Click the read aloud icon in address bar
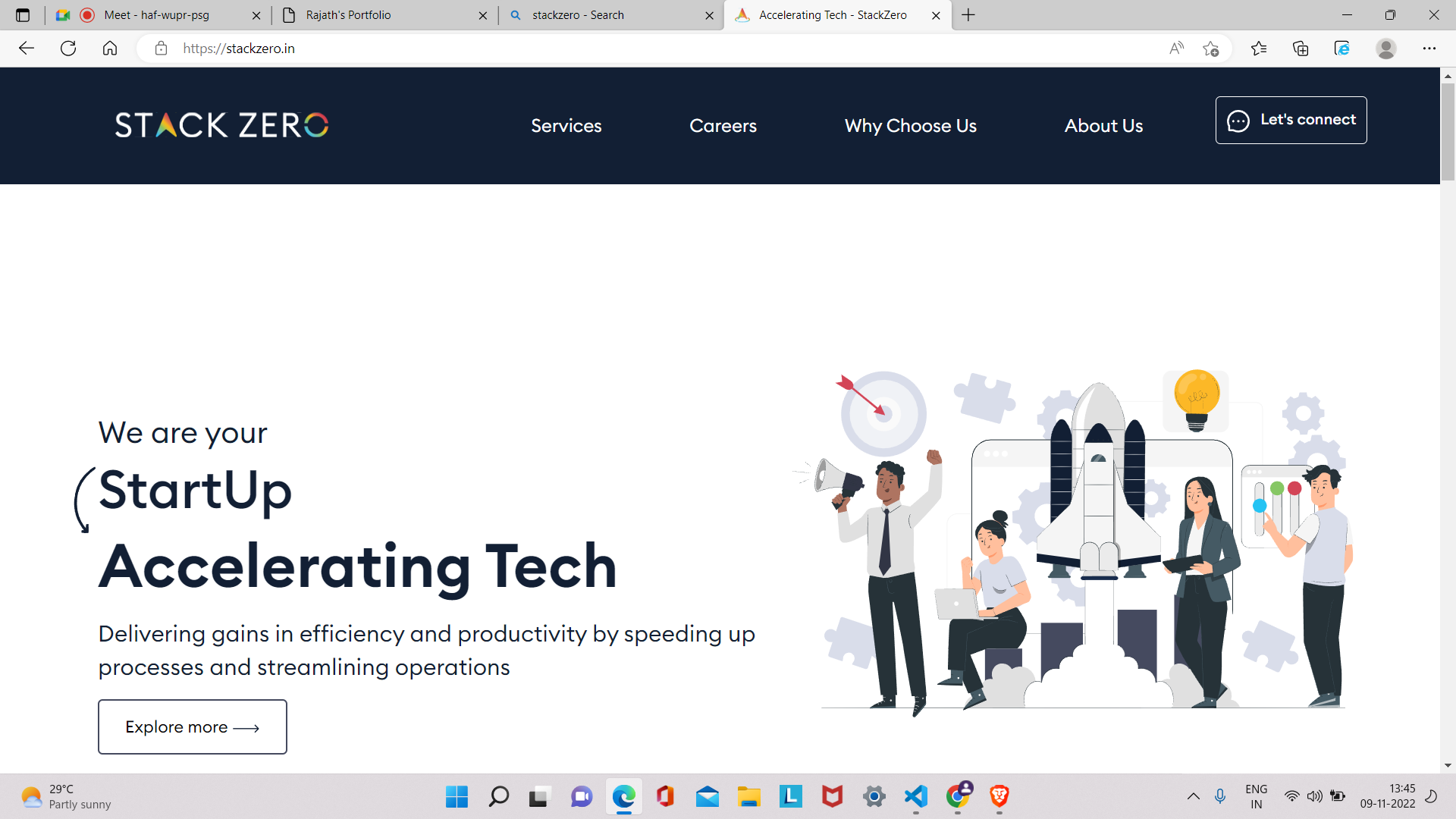Screen dimensions: 1456x819 pos(1176,49)
